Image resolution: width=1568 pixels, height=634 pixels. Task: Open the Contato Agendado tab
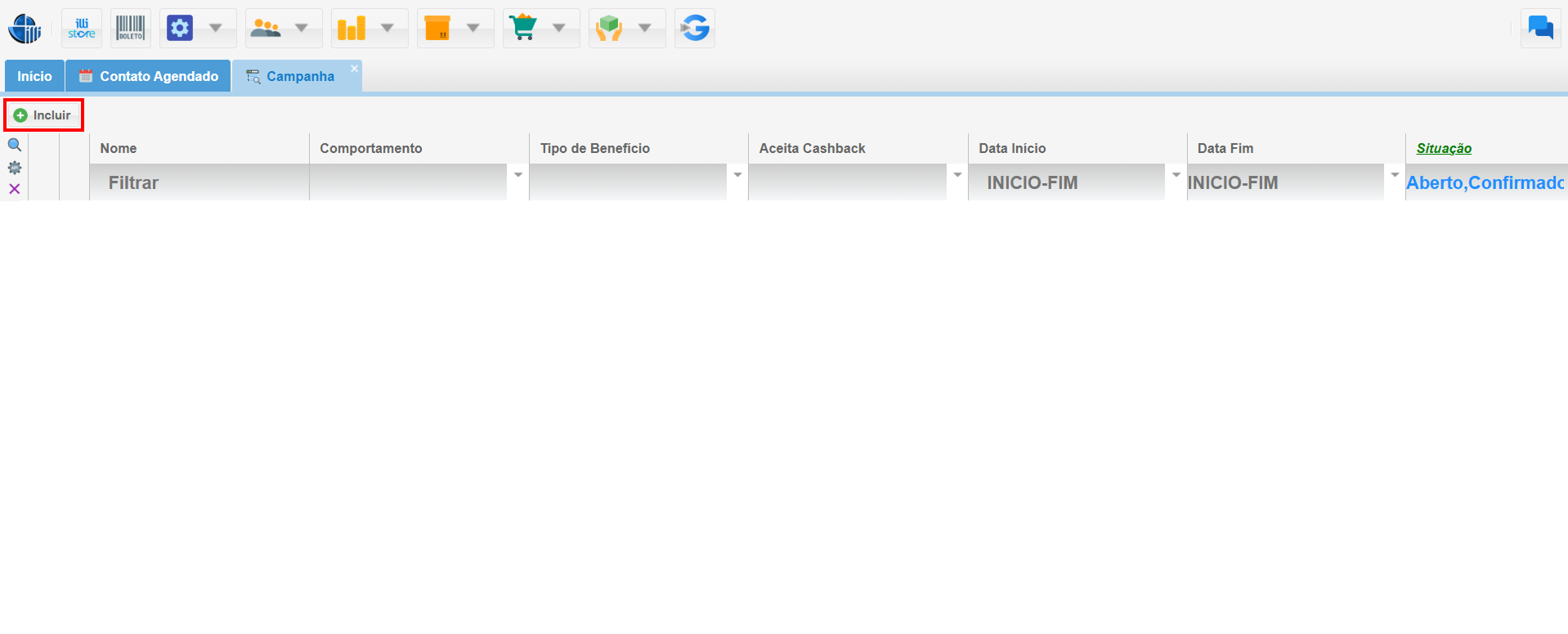[x=149, y=76]
